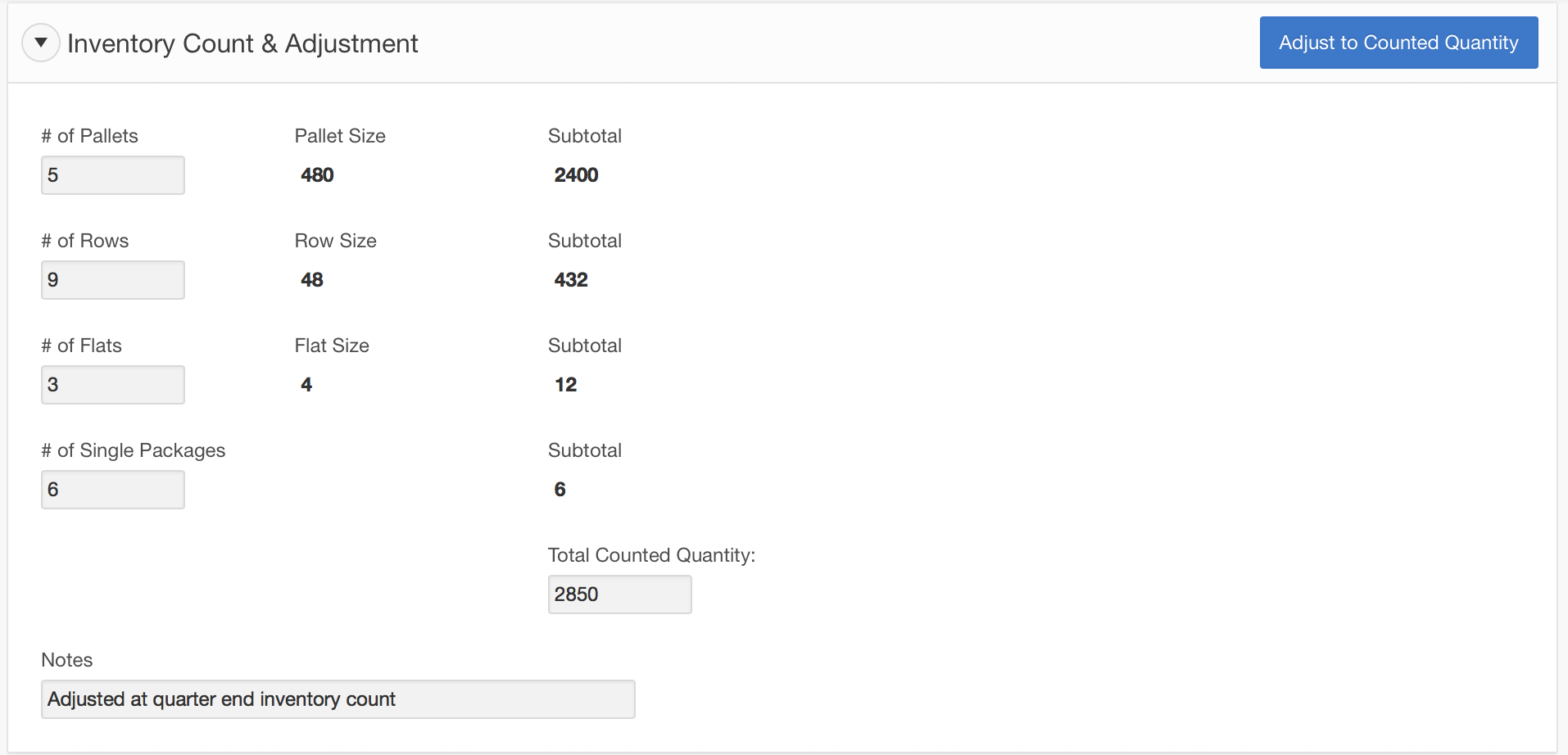Select the # of Rows input field

113,280
